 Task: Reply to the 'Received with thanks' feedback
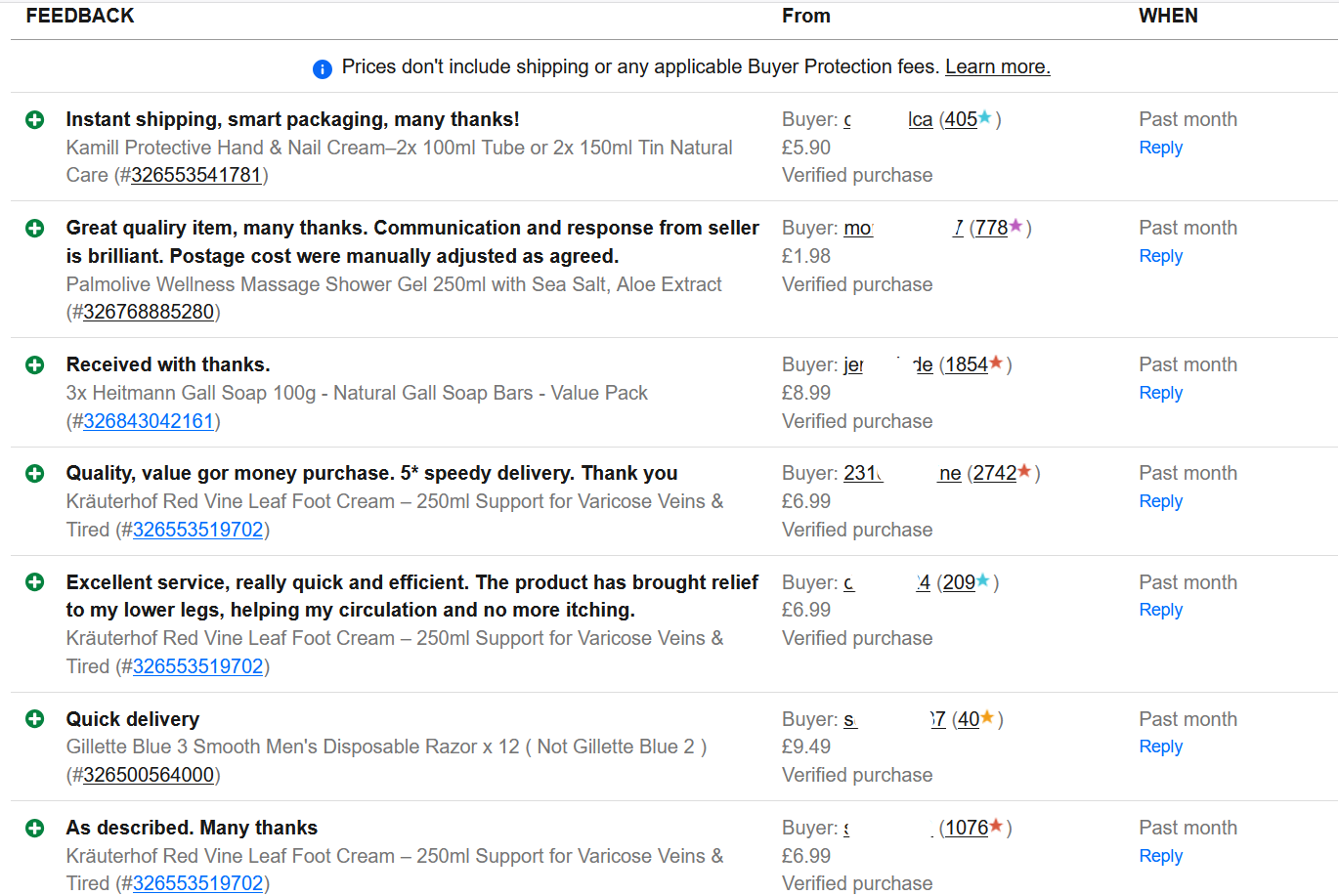click(1160, 393)
